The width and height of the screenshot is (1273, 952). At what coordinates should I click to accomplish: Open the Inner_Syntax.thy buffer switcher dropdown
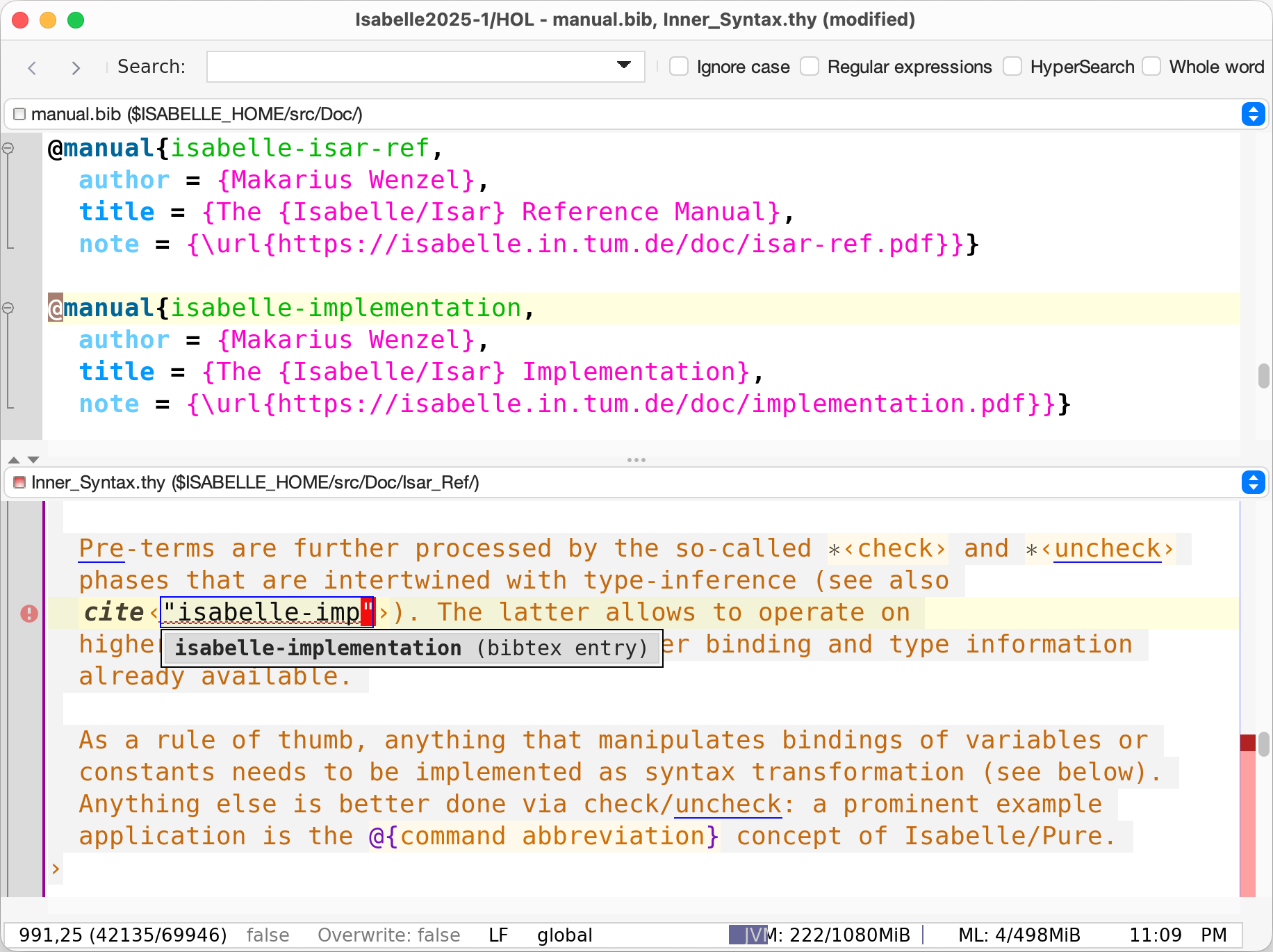pos(1253,482)
